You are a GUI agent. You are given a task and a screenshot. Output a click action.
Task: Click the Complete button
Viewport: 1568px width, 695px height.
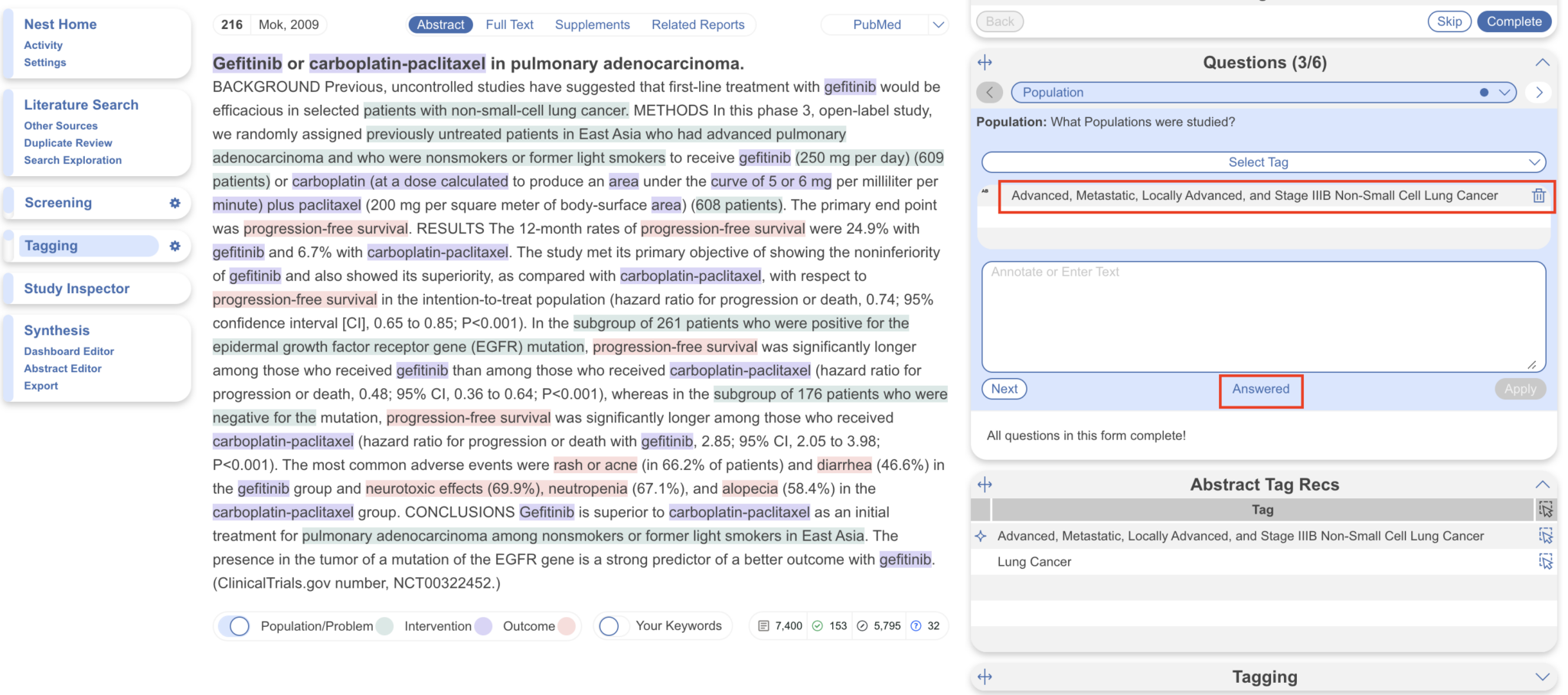1514,21
